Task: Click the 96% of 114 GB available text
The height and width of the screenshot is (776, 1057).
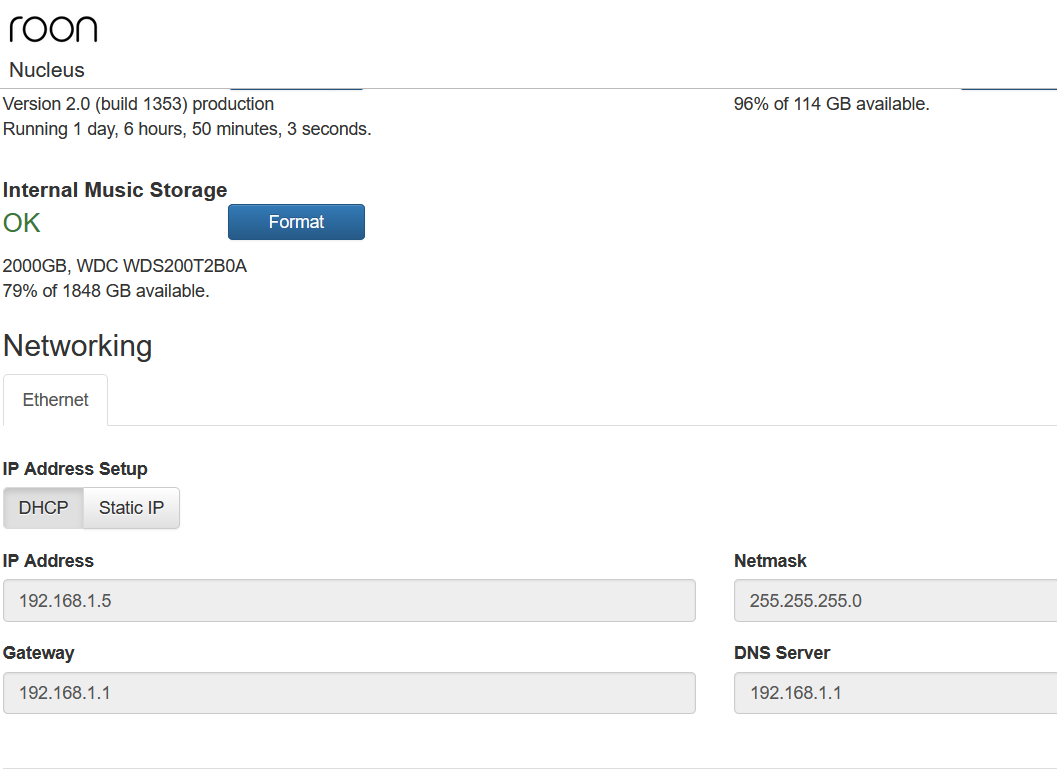Action: 829,104
